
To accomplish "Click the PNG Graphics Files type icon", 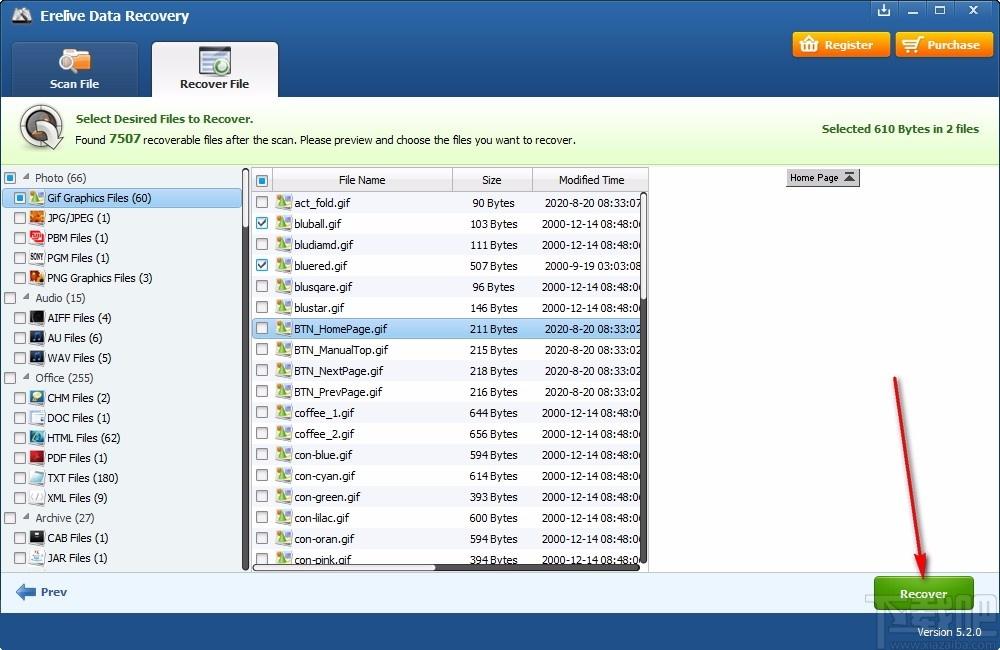I will click(x=37, y=277).
